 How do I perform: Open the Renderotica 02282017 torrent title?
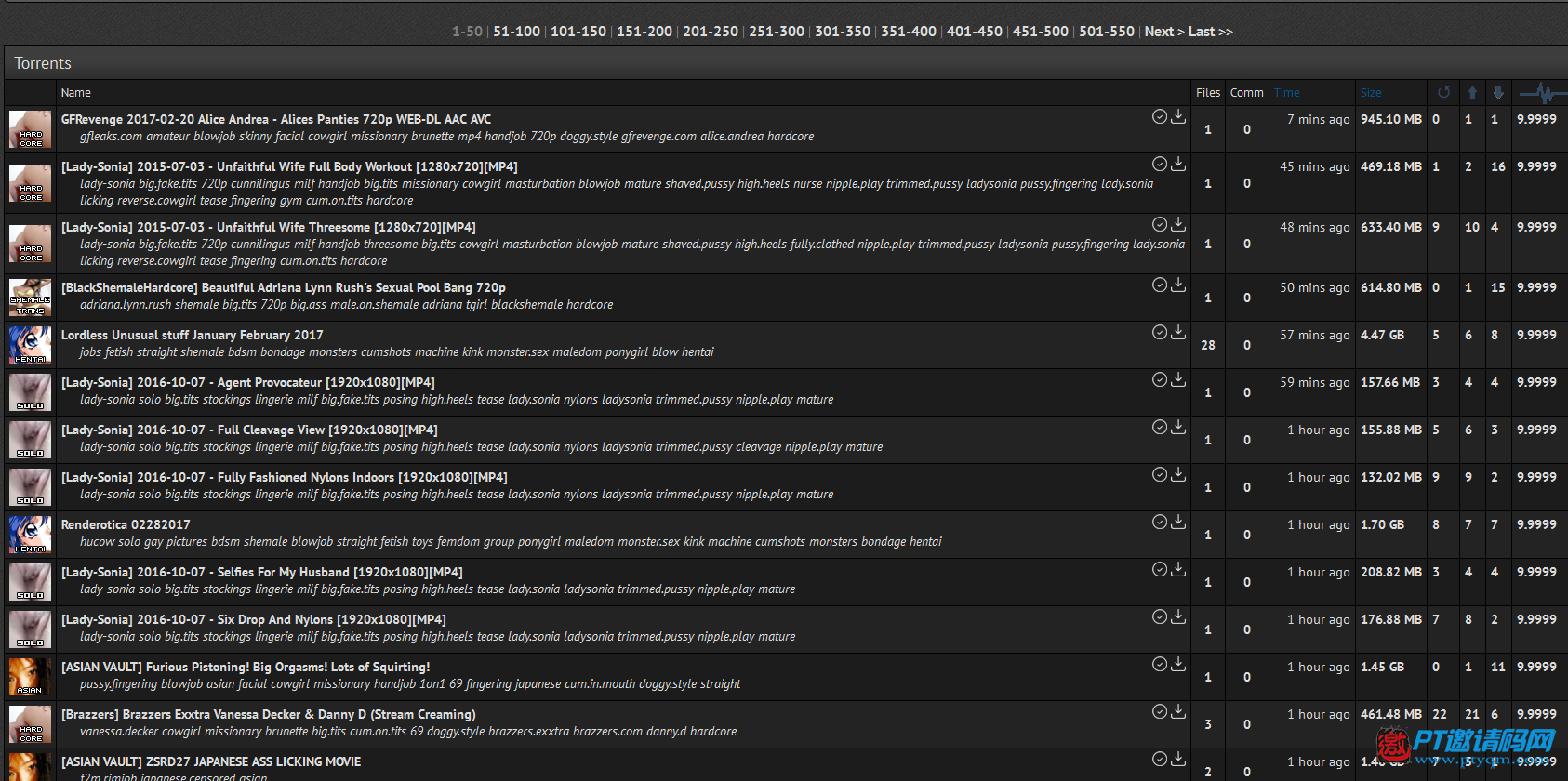(126, 524)
